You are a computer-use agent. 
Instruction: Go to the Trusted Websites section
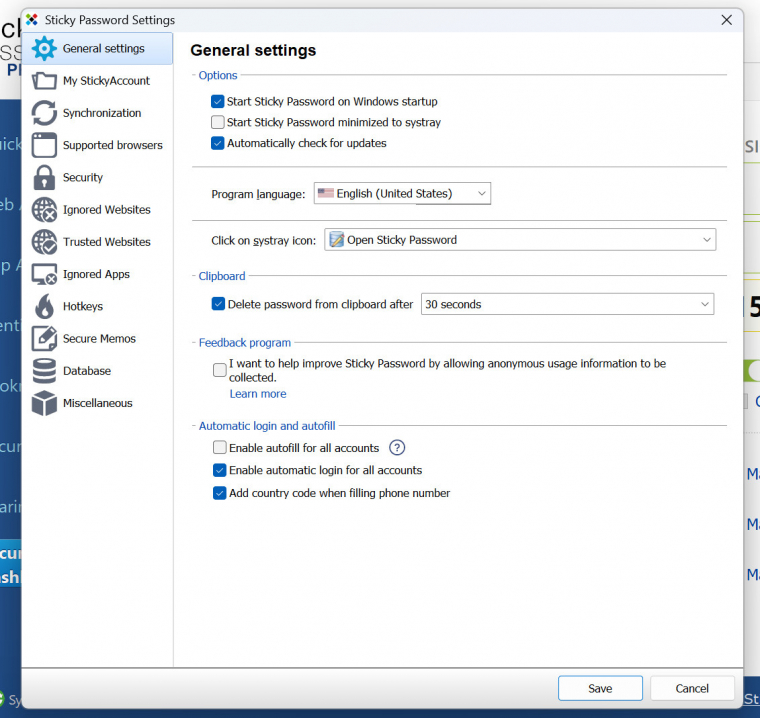[x=106, y=242]
